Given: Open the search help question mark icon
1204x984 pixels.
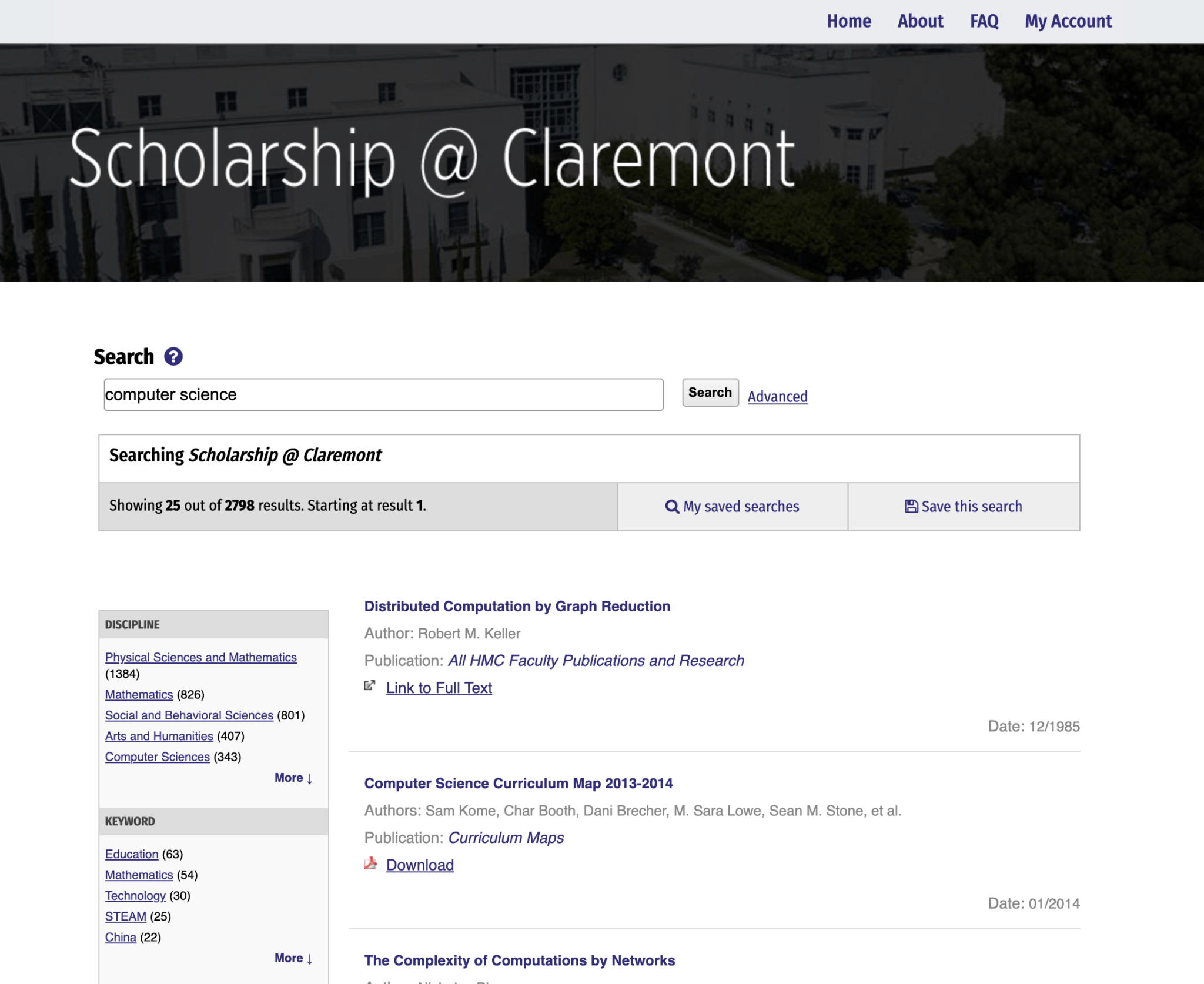Looking at the screenshot, I should click(173, 356).
